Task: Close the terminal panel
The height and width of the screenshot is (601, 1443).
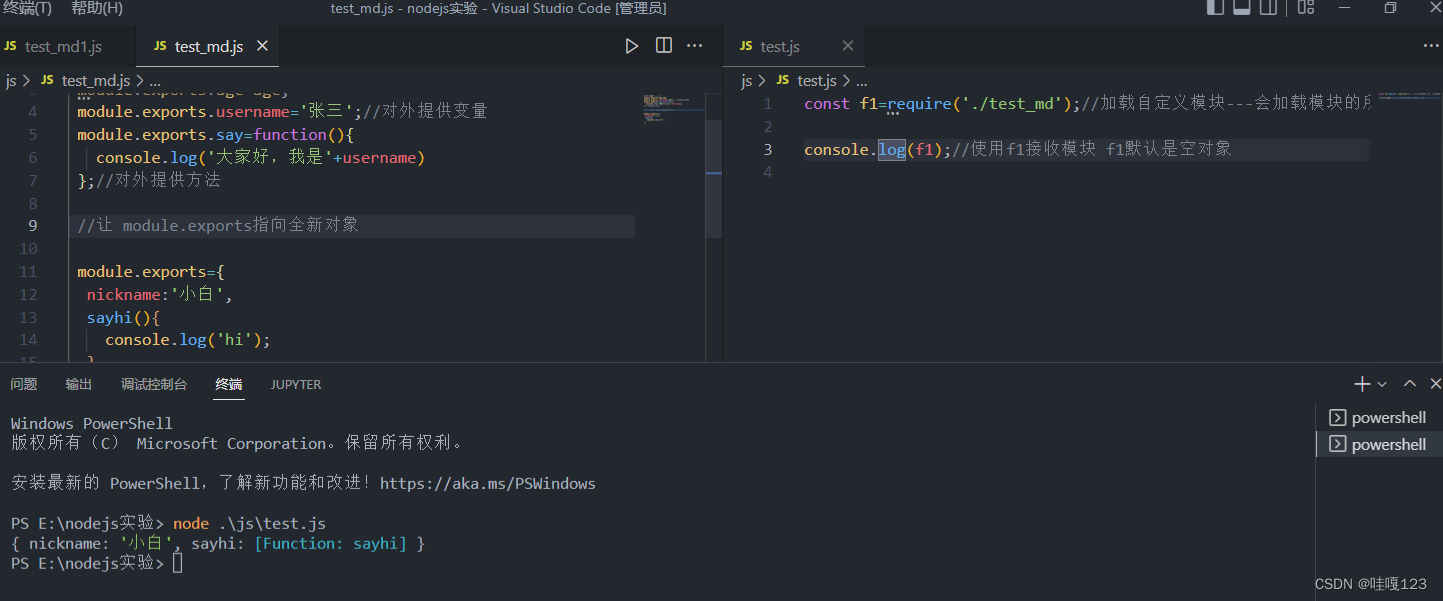Action: point(1435,384)
